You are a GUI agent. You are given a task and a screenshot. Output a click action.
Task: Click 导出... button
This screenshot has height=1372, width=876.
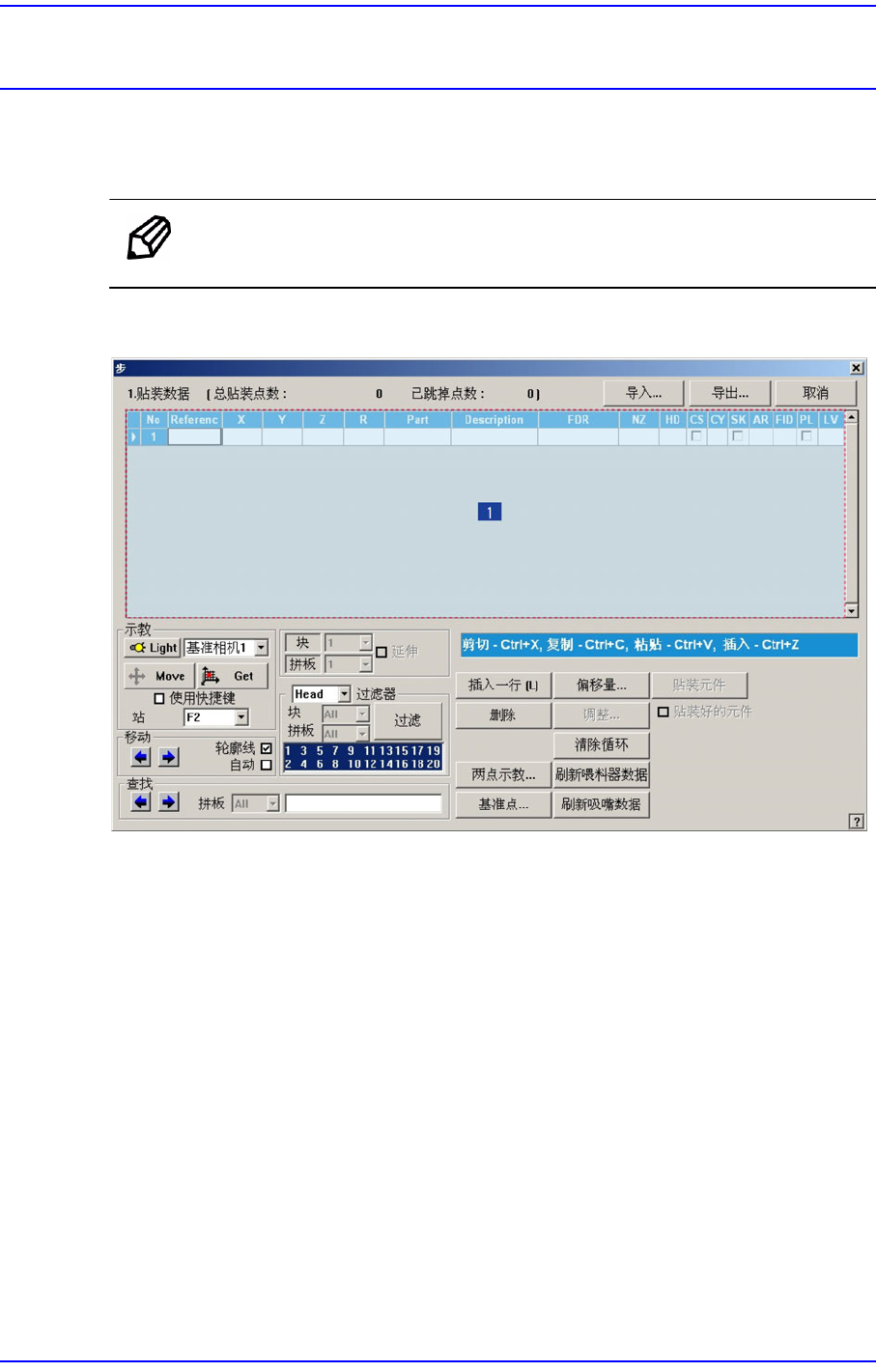[730, 393]
